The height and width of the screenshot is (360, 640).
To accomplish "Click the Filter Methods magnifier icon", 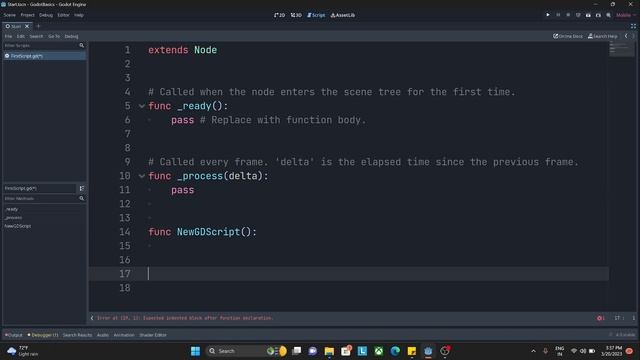I will click(82, 198).
